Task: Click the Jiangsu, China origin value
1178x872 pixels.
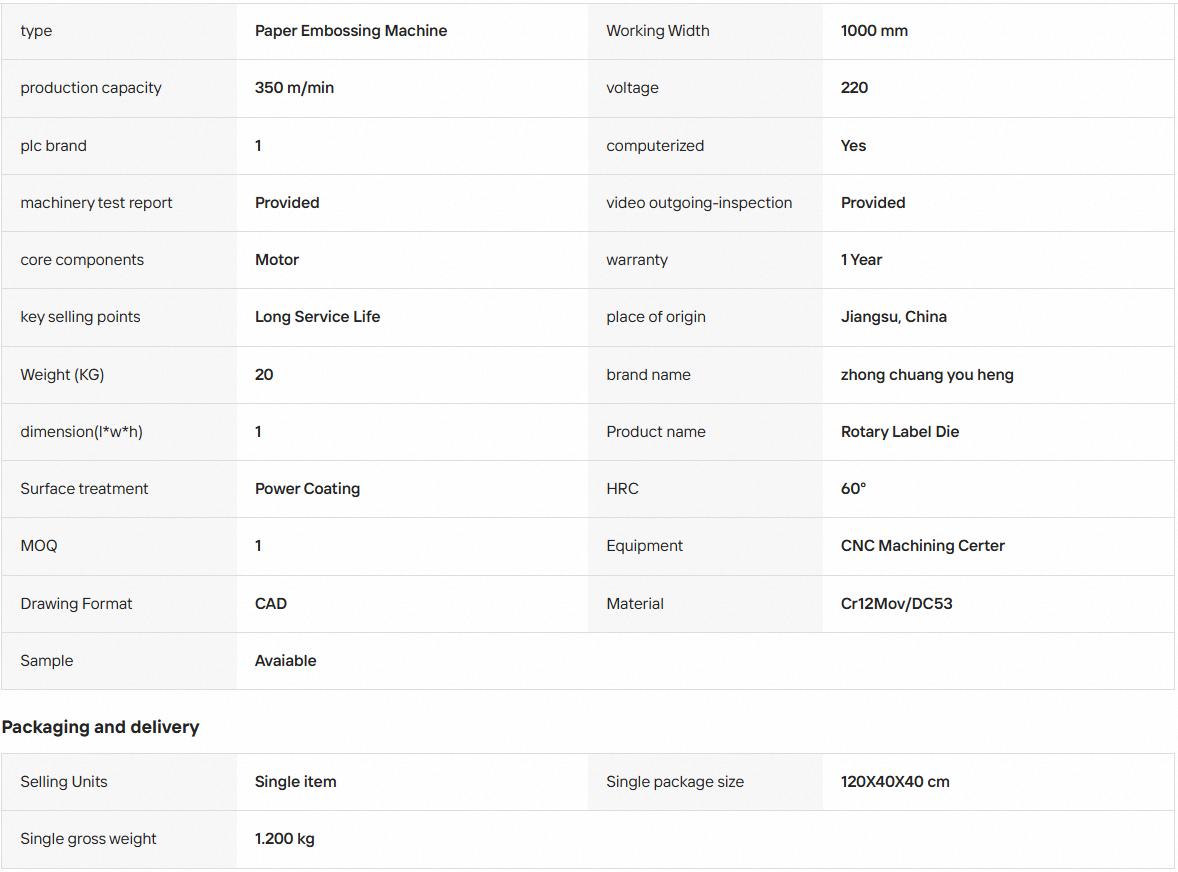Action: pyautogui.click(x=893, y=317)
